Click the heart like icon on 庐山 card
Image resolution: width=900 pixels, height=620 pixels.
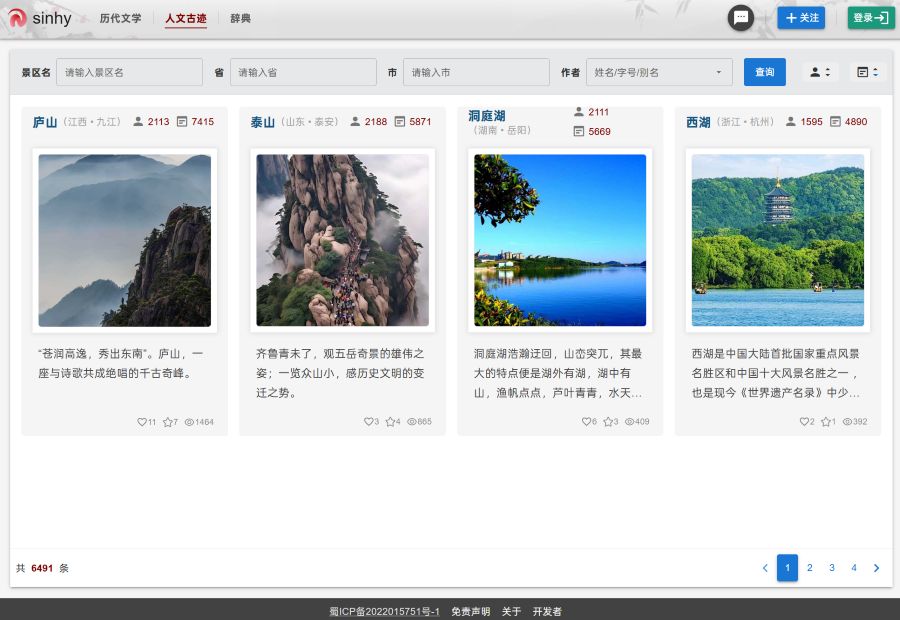pos(142,422)
